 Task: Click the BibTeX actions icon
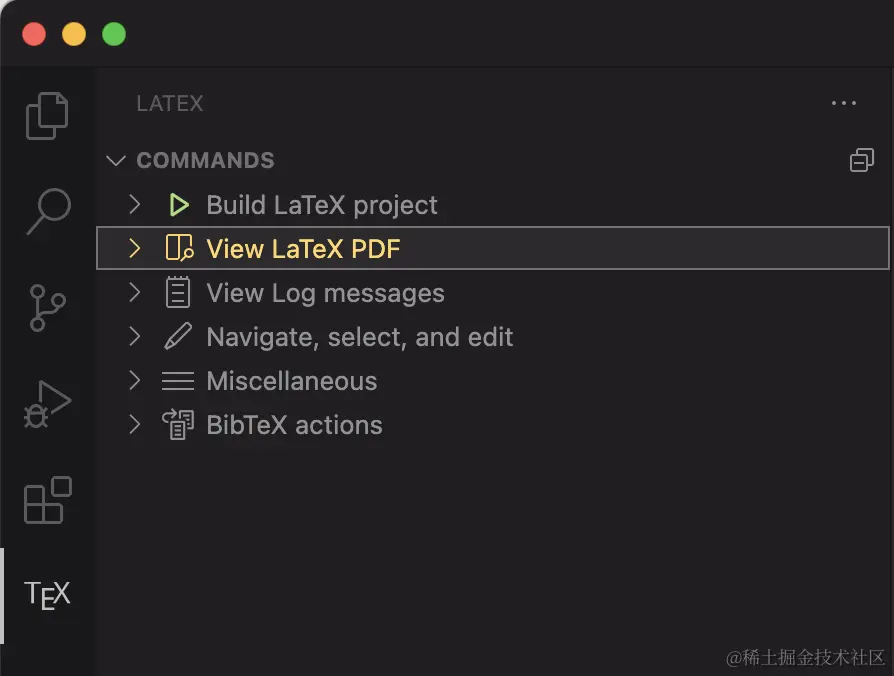(178, 425)
